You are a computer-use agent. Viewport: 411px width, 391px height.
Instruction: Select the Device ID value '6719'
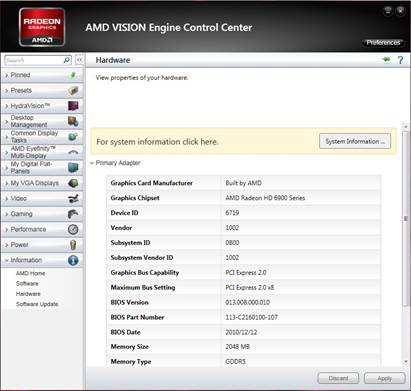point(232,213)
